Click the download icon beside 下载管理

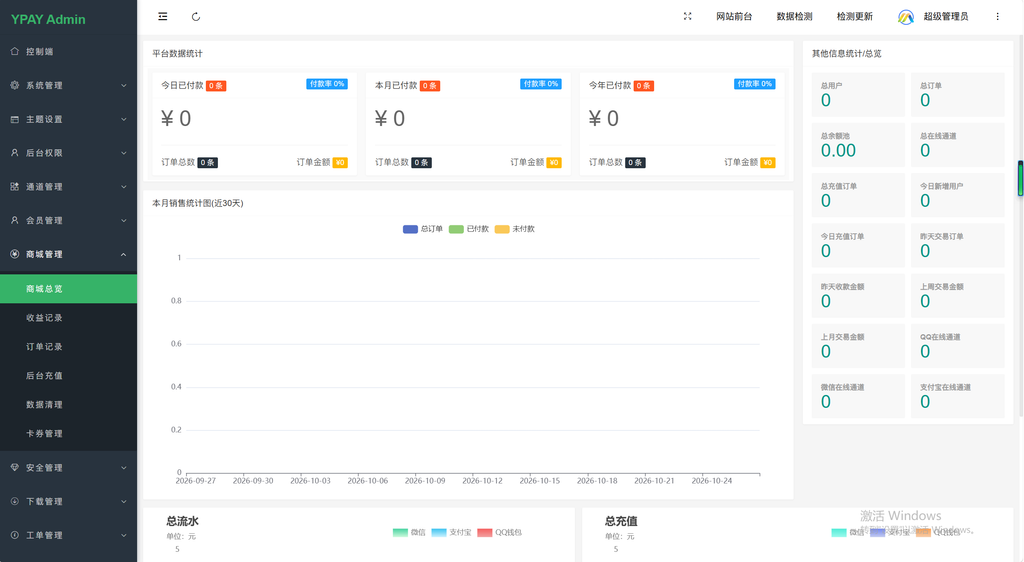(x=14, y=501)
